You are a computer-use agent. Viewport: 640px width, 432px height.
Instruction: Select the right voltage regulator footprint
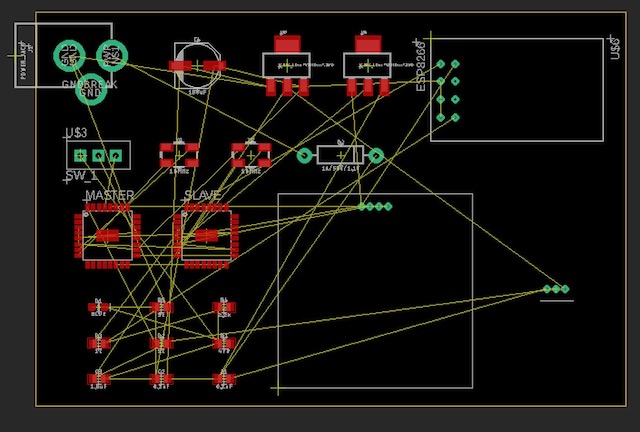tap(368, 65)
